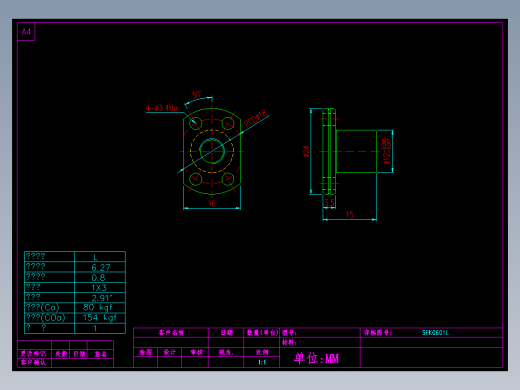Click the 3.5 flange thickness dimension
Screen dimensions: 520x390
pos(329,202)
